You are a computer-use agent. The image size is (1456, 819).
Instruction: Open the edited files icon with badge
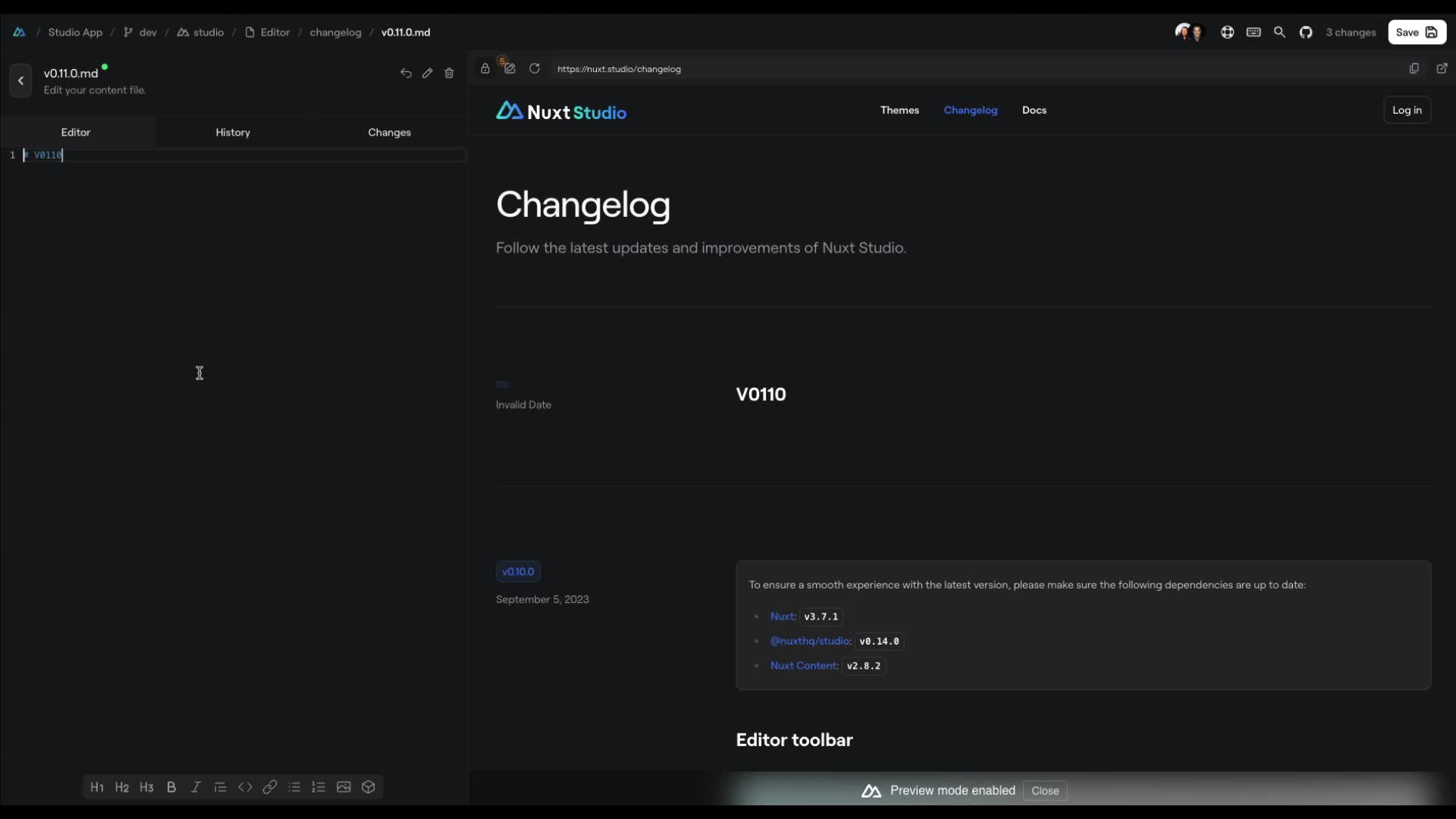[x=510, y=68]
